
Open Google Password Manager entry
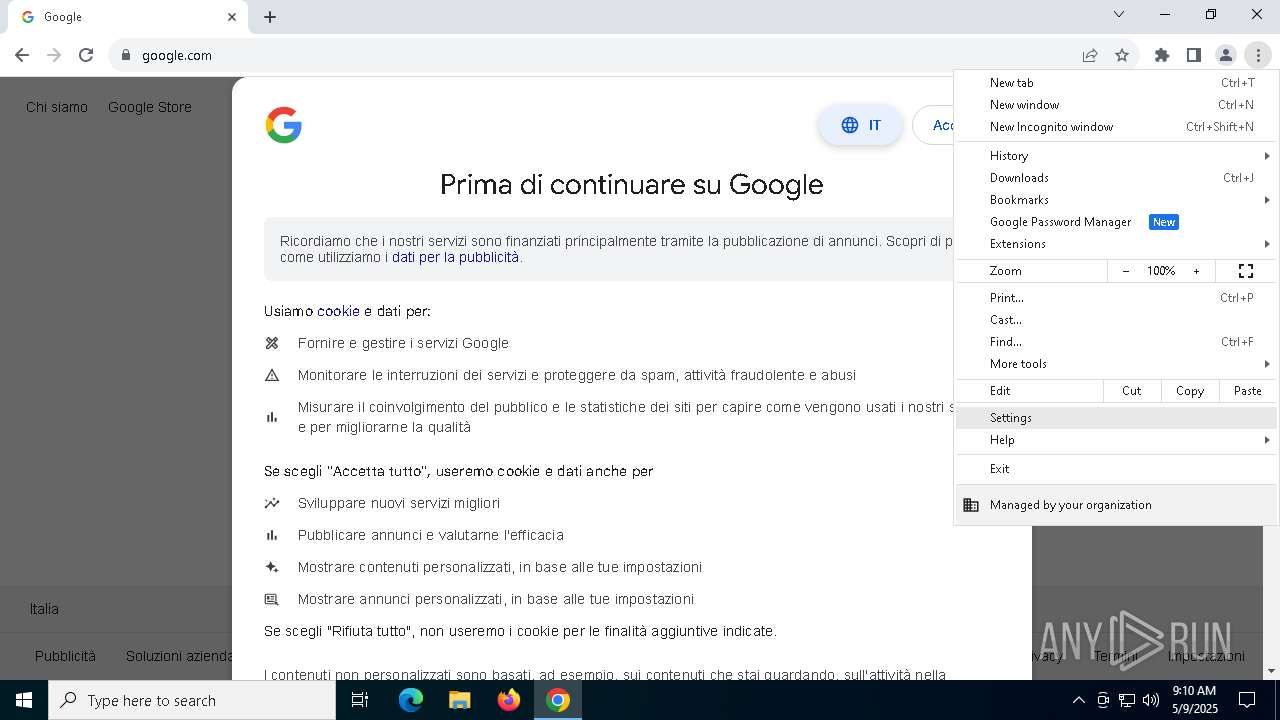1117,222
